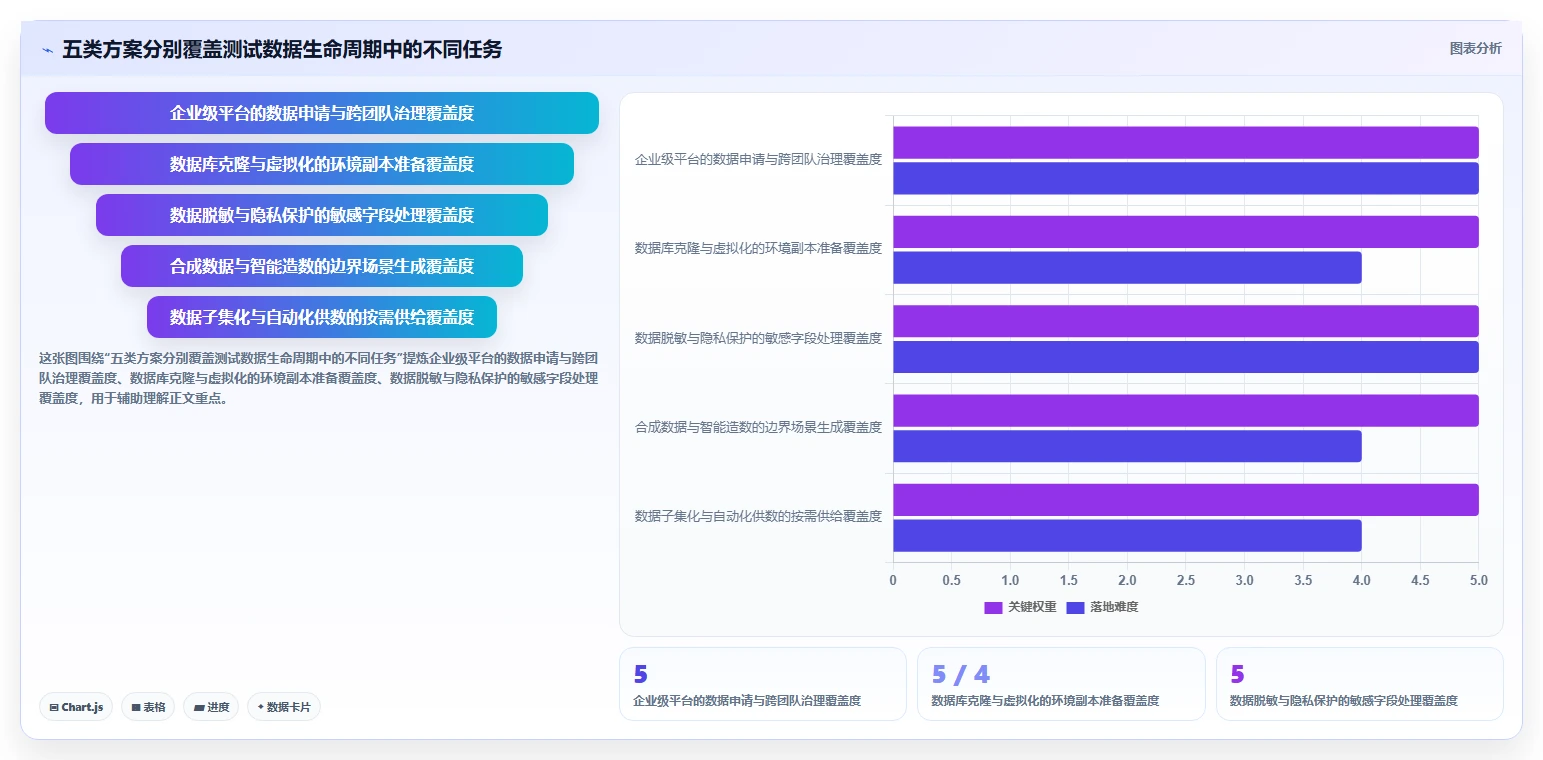Viewport: 1543px width, 760px height.
Task: Select the 数据库克隆与虚拟化的环境副本准备覆盖度 funnel bar
Action: pos(322,164)
